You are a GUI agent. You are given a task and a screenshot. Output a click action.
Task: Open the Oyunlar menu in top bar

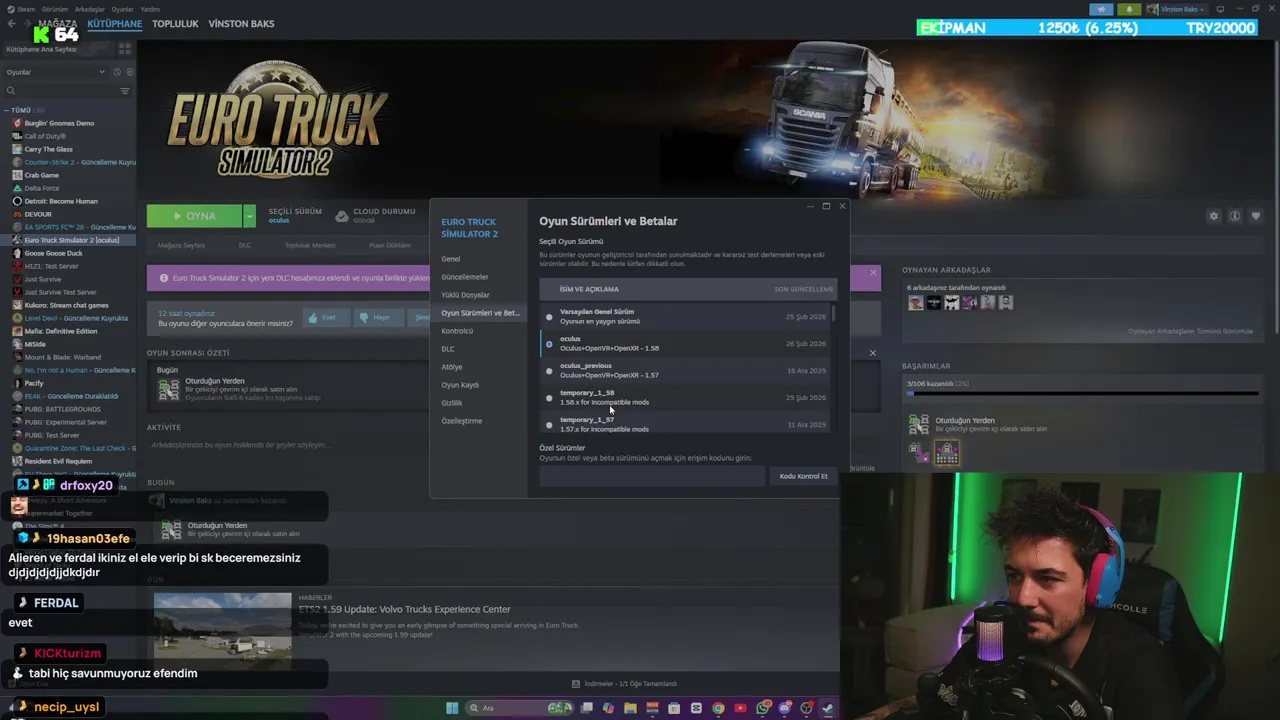[x=122, y=9]
